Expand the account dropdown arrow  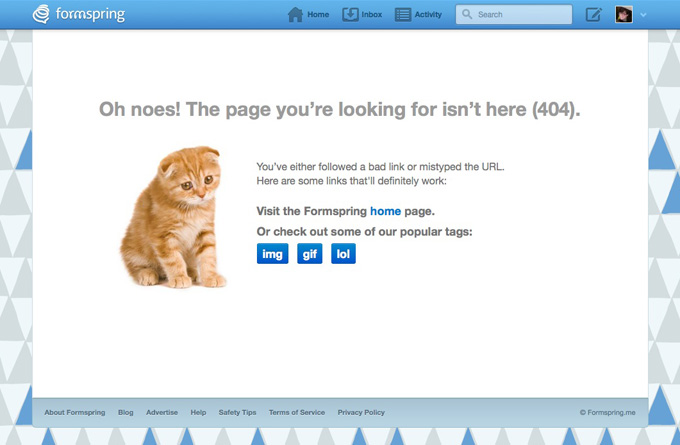643,14
